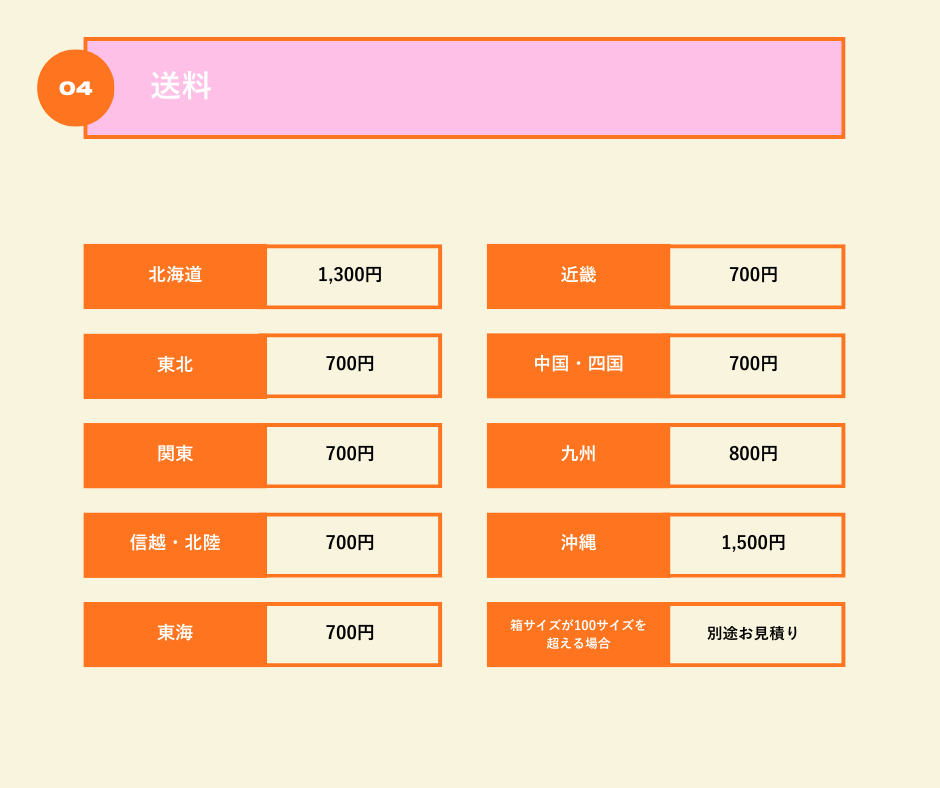Click the 700円 price beside 東北
This screenshot has height=788, width=940.
pyautogui.click(x=351, y=365)
